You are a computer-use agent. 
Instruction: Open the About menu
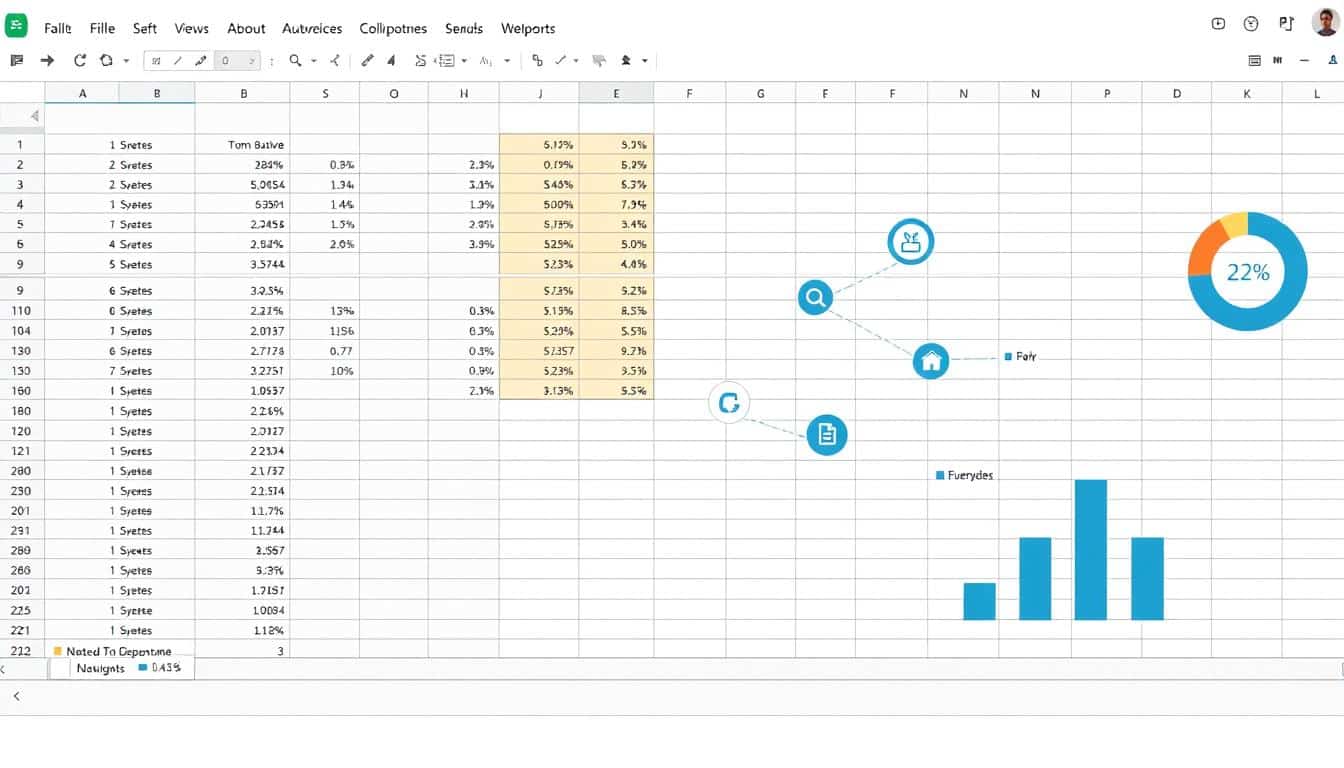coord(246,29)
